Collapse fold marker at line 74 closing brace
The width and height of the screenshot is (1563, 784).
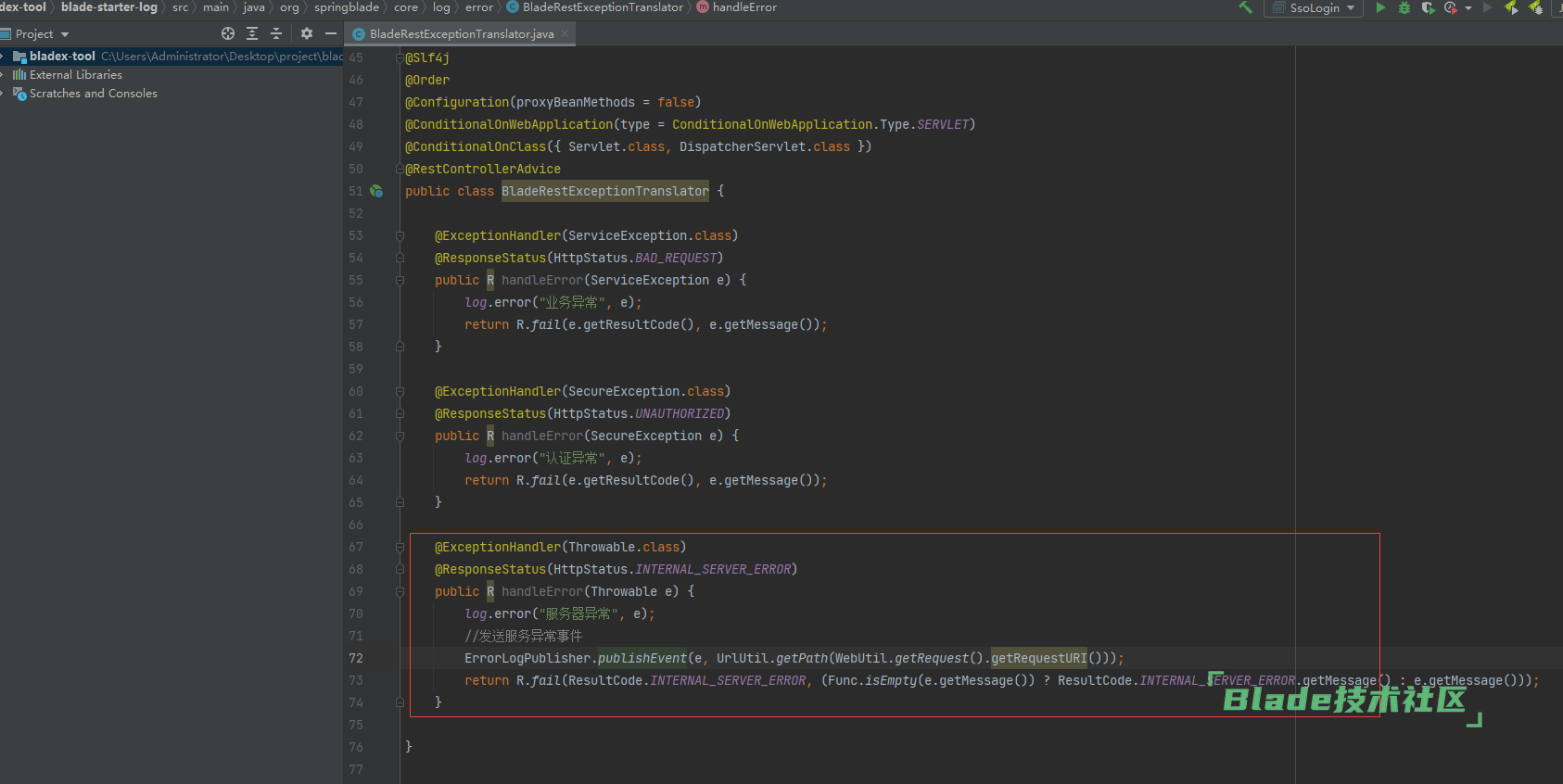click(x=400, y=702)
